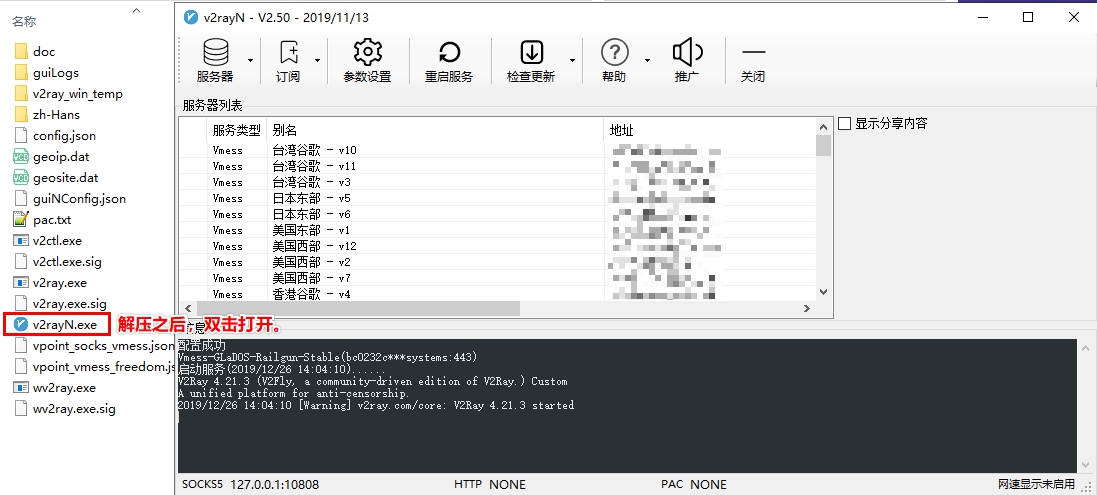Select the geosite.dat file
The image size is (1097, 495).
click(x=56, y=178)
